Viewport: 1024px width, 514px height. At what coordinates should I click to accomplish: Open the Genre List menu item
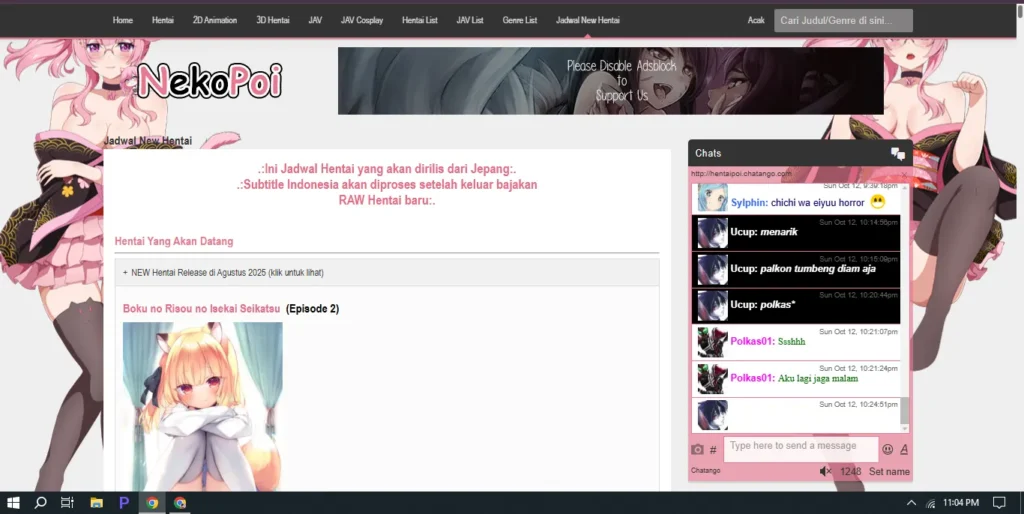click(520, 20)
